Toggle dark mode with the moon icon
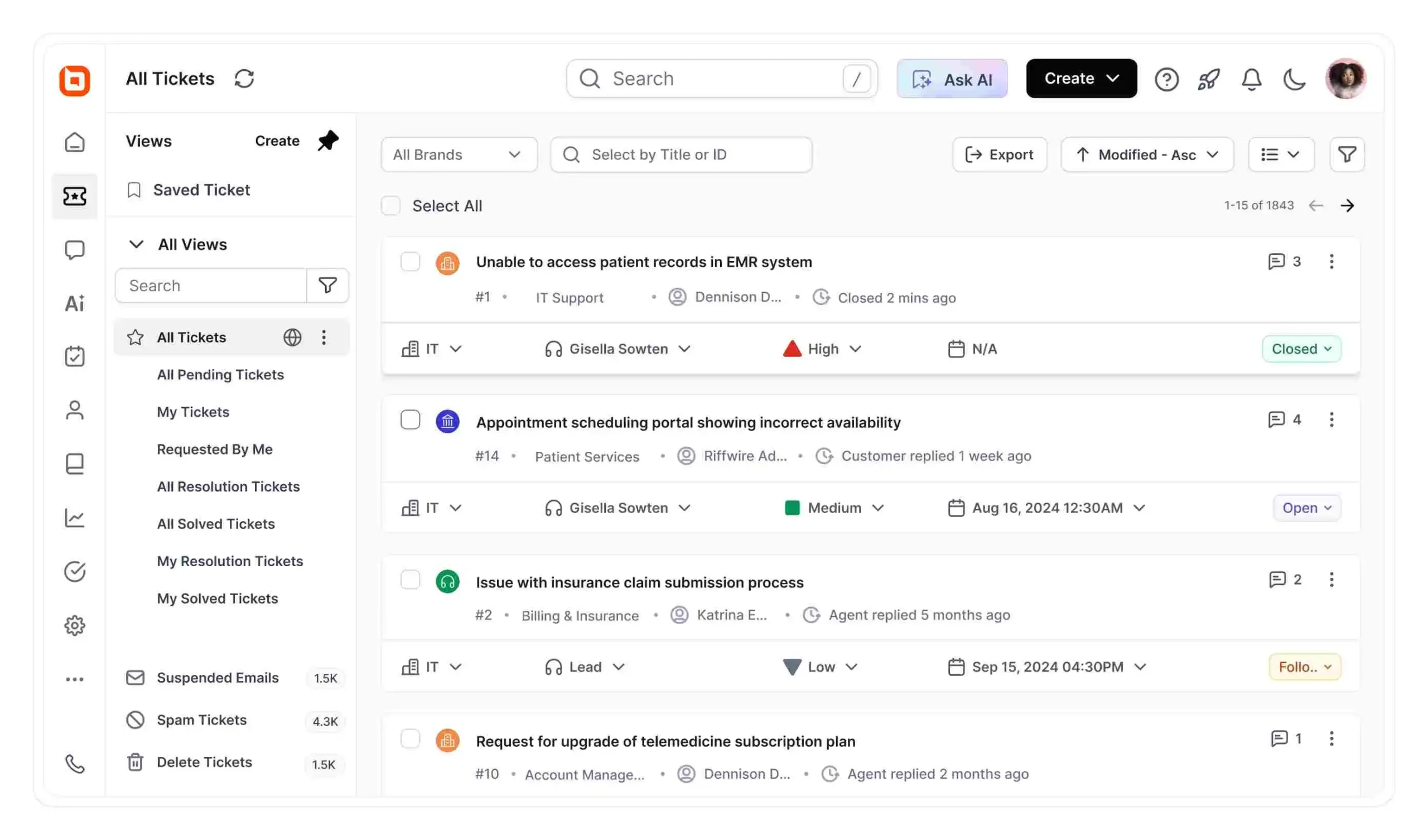The image size is (1428, 840). [x=1294, y=79]
